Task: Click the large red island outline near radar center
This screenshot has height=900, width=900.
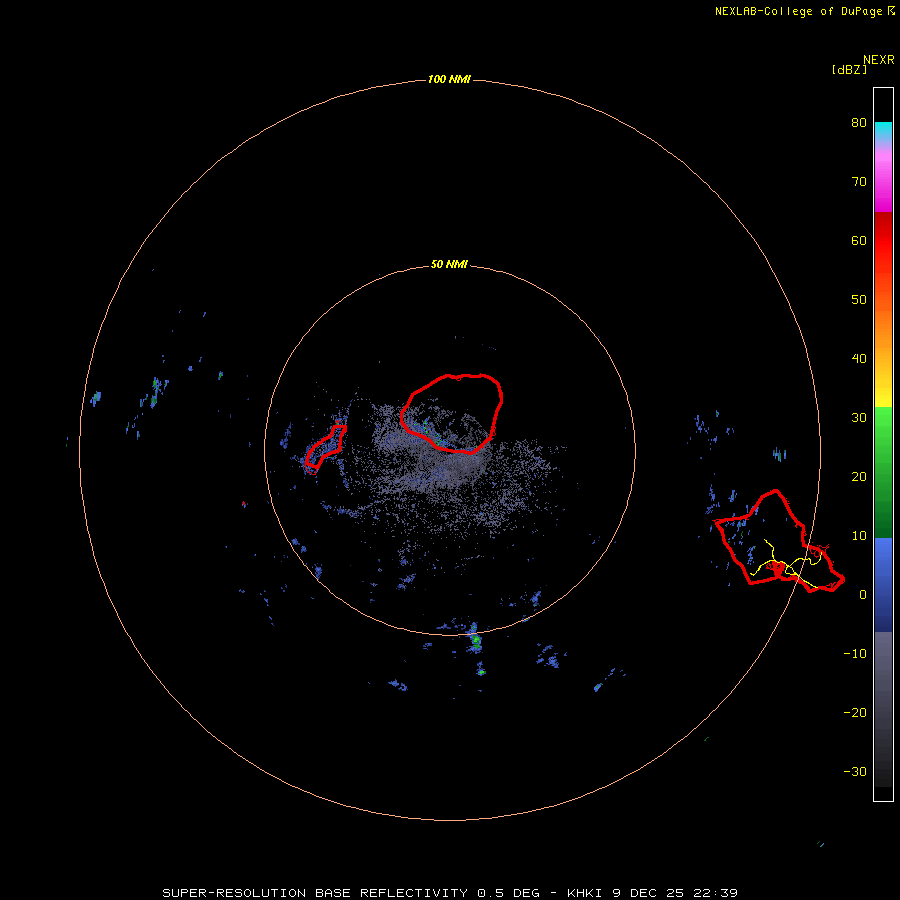Action: coord(452,414)
